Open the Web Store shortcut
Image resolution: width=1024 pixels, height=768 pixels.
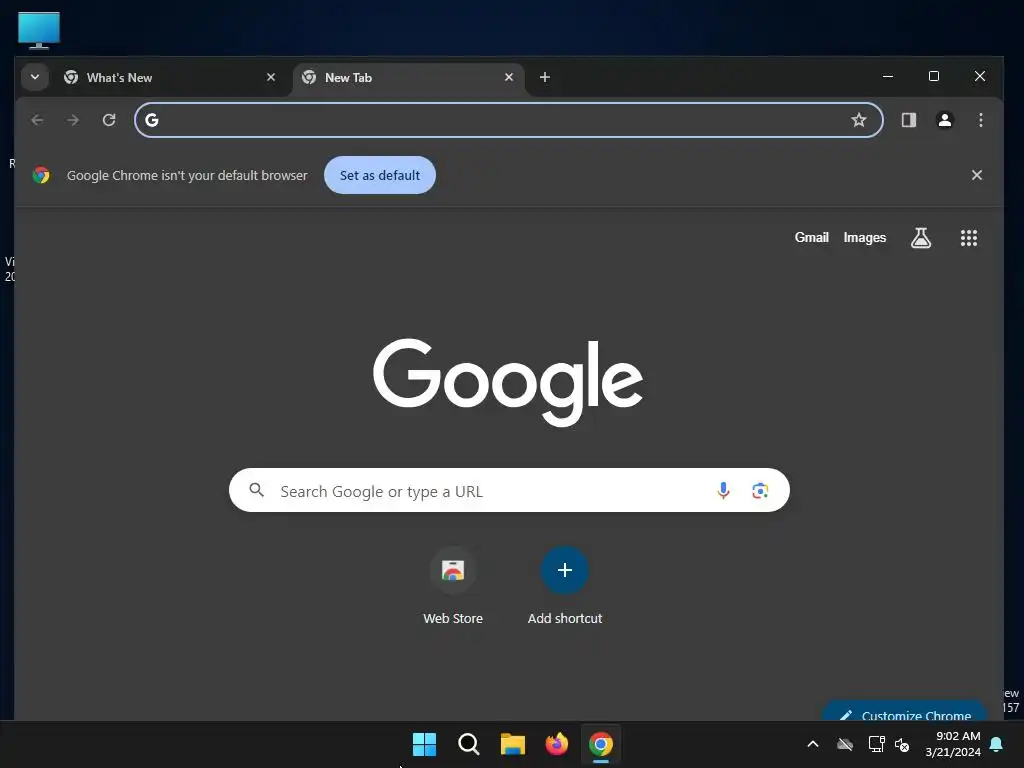coord(453,586)
